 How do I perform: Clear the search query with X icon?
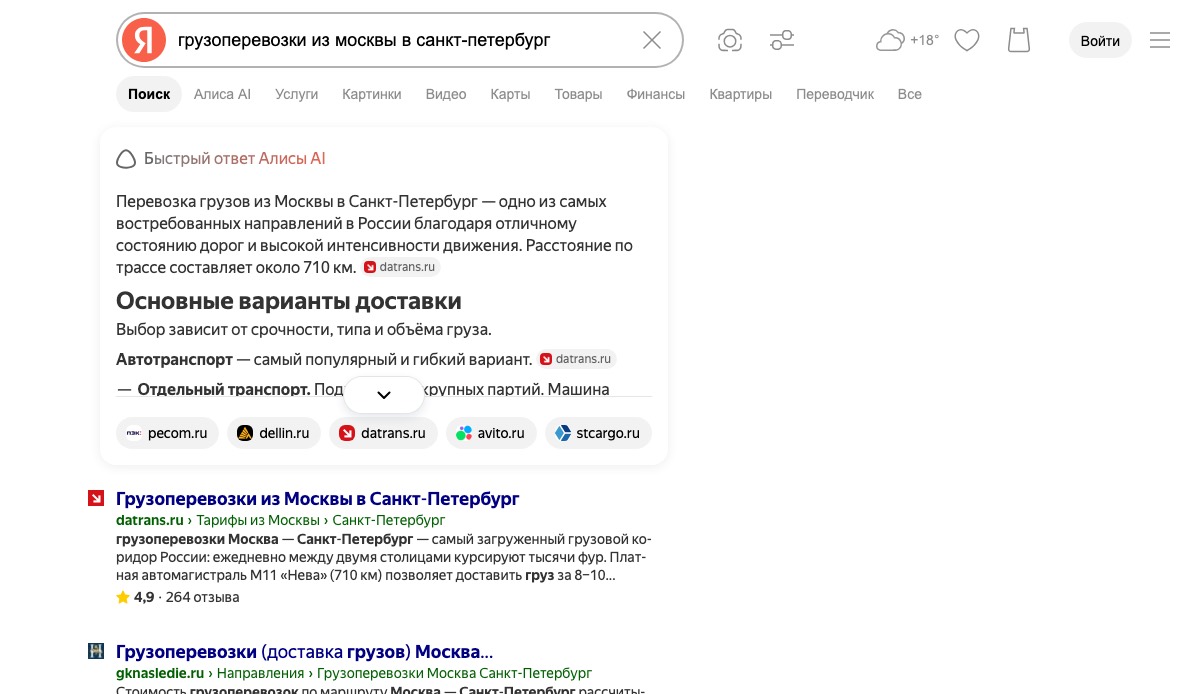652,40
